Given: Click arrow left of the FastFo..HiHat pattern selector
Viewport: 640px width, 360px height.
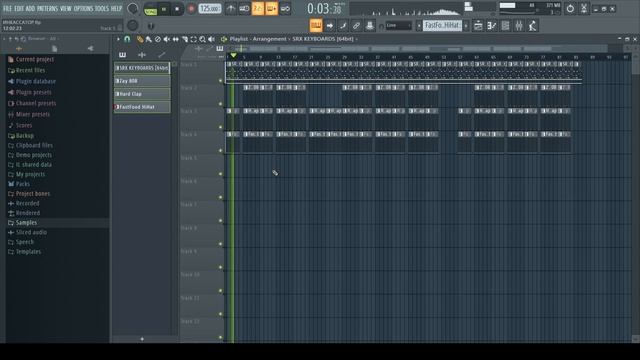Looking at the screenshot, I should click(419, 26).
